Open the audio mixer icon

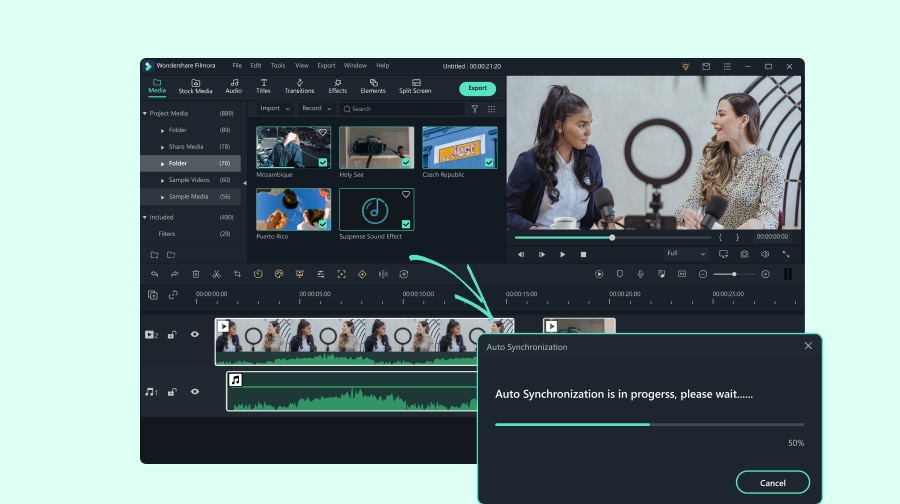661,274
